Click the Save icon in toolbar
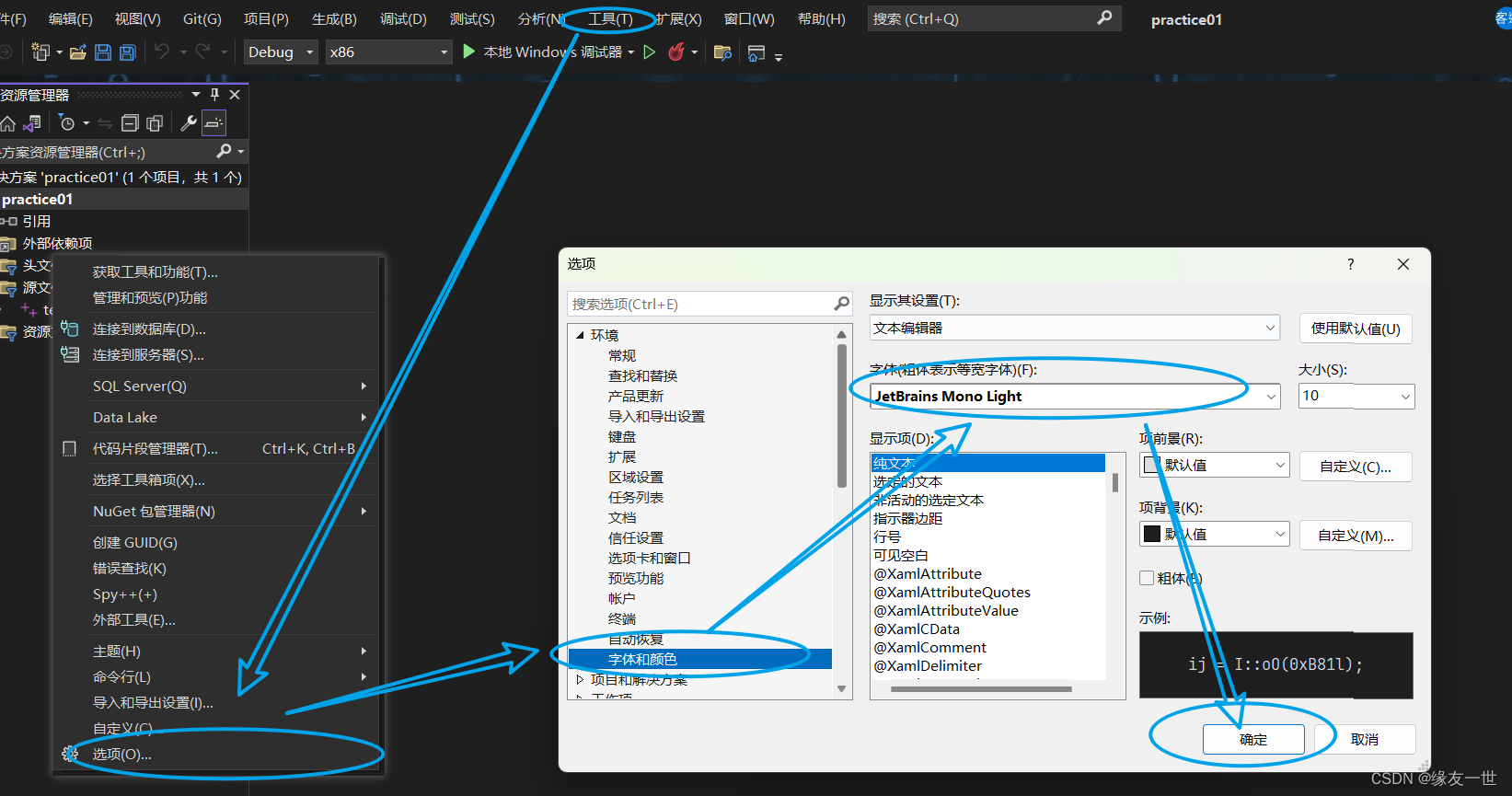 (103, 52)
